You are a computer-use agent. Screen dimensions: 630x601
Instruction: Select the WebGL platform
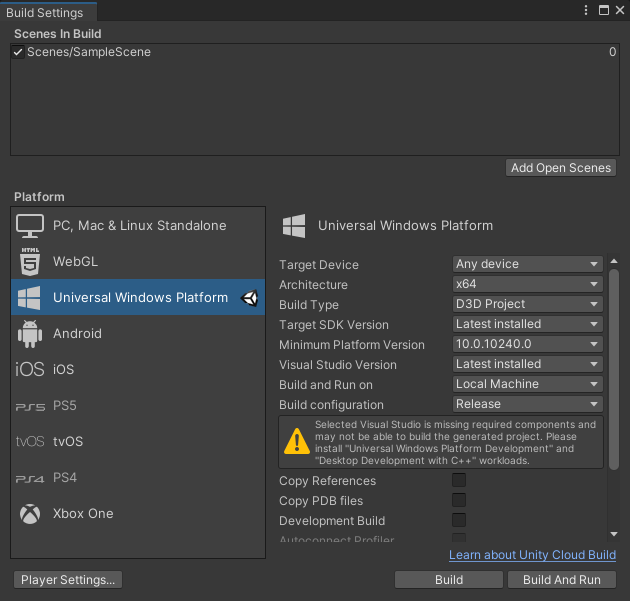138,262
